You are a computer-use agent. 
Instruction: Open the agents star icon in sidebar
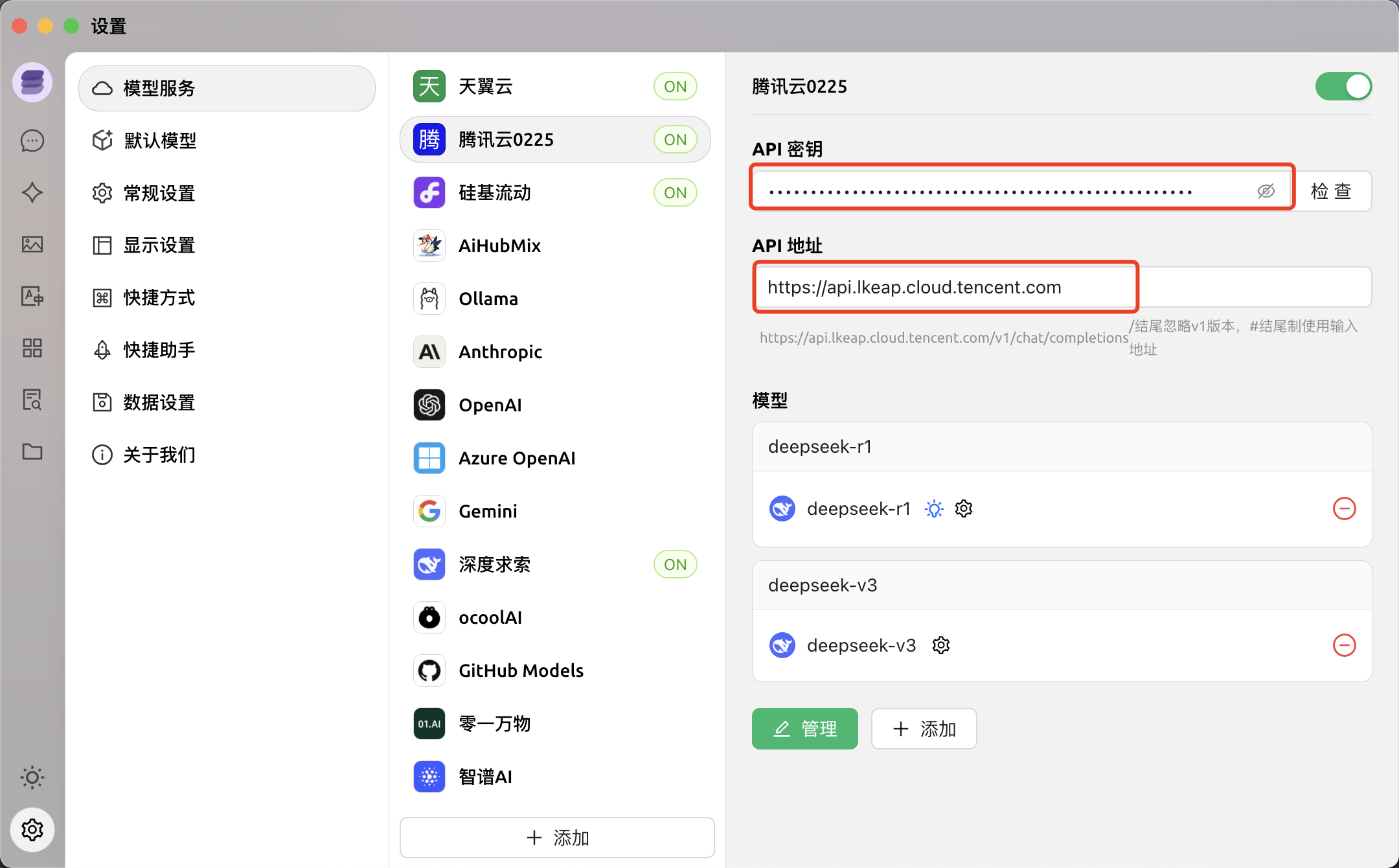32,192
